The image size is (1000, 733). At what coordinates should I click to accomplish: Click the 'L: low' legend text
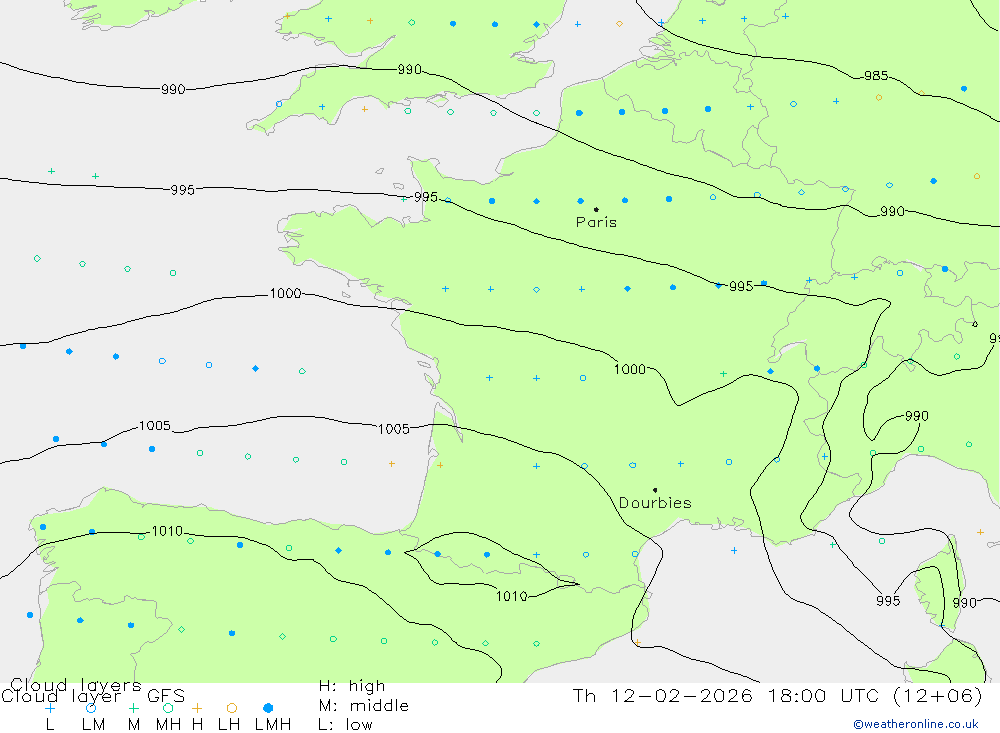coord(345,725)
